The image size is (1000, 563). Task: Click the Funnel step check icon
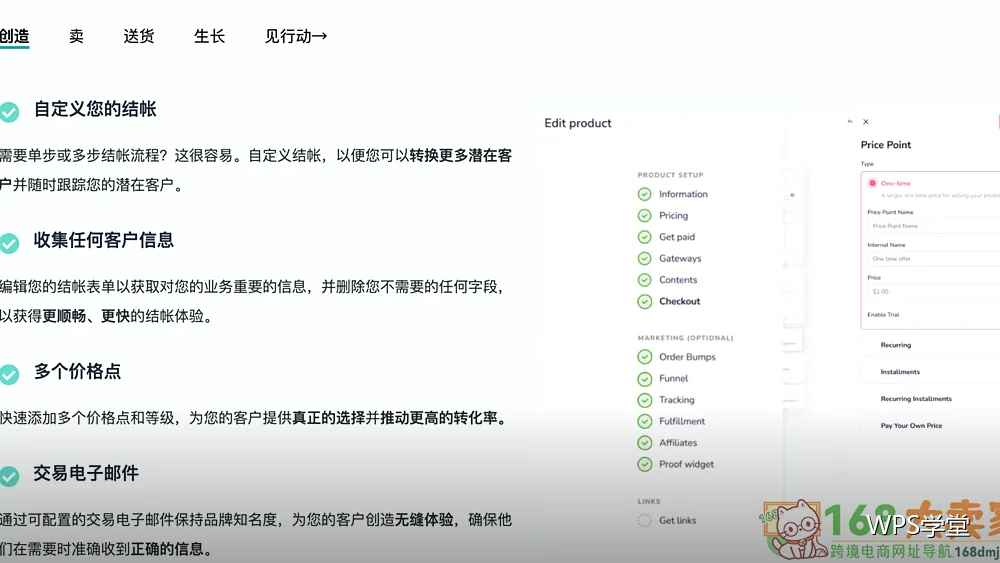pyautogui.click(x=644, y=379)
